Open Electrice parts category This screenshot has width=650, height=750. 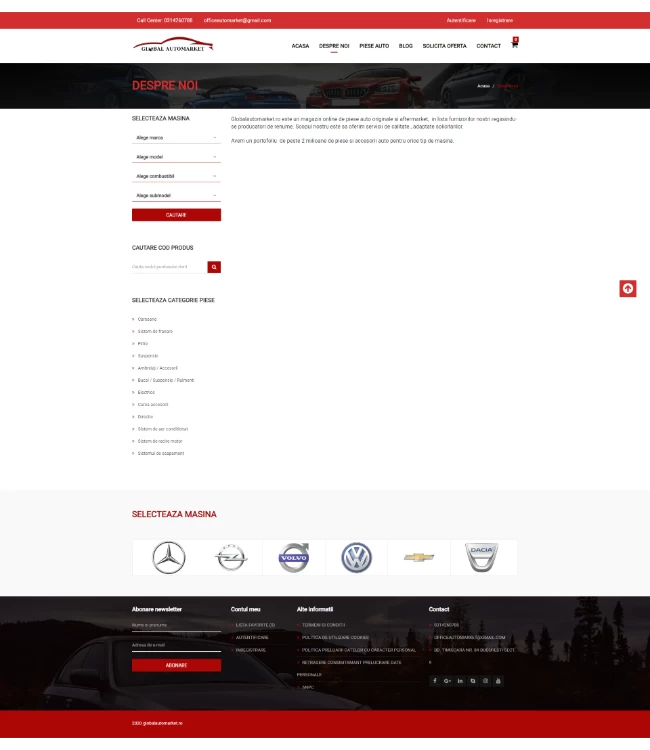[146, 392]
